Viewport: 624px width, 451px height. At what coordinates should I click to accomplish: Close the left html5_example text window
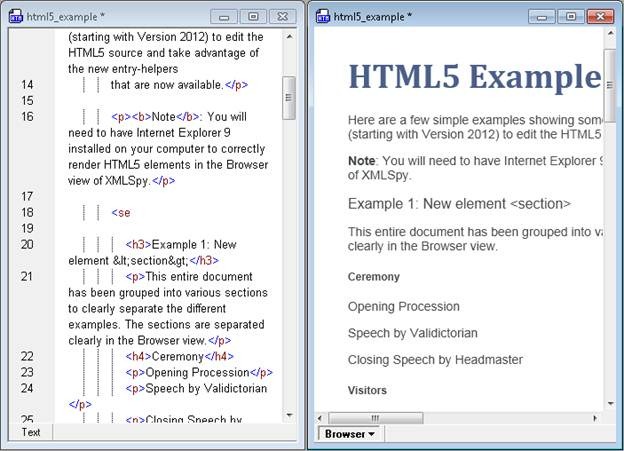click(280, 17)
